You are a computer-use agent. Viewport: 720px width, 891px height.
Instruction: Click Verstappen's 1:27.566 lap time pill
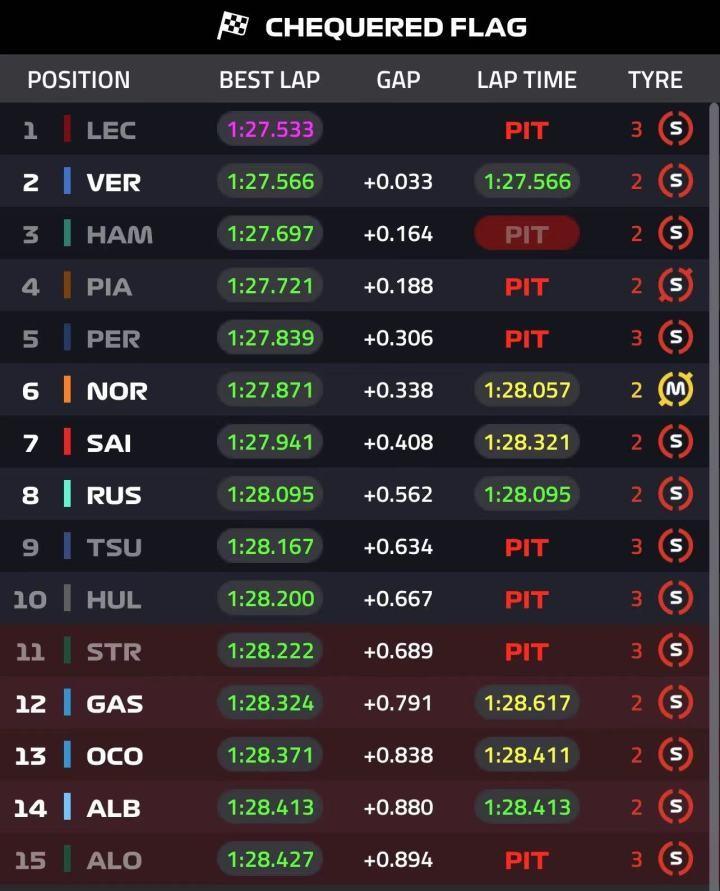coord(527,182)
